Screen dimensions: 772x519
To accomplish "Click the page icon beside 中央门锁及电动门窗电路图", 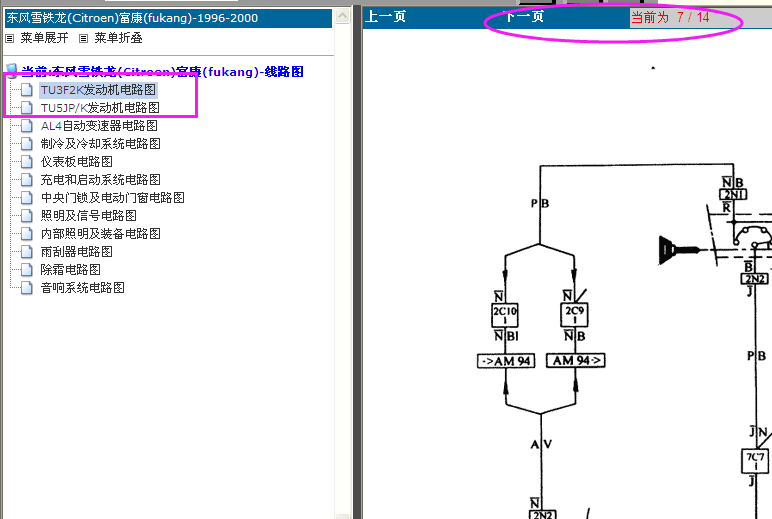I will 27,197.
